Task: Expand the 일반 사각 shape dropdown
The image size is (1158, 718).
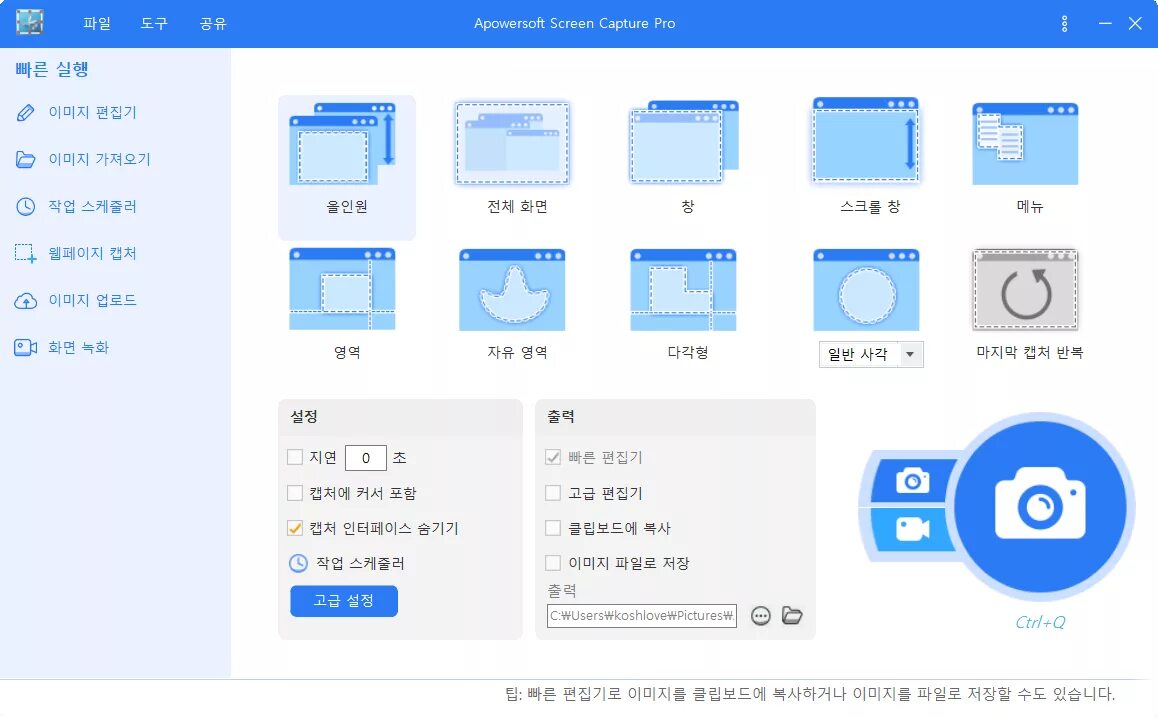Action: tap(910, 355)
